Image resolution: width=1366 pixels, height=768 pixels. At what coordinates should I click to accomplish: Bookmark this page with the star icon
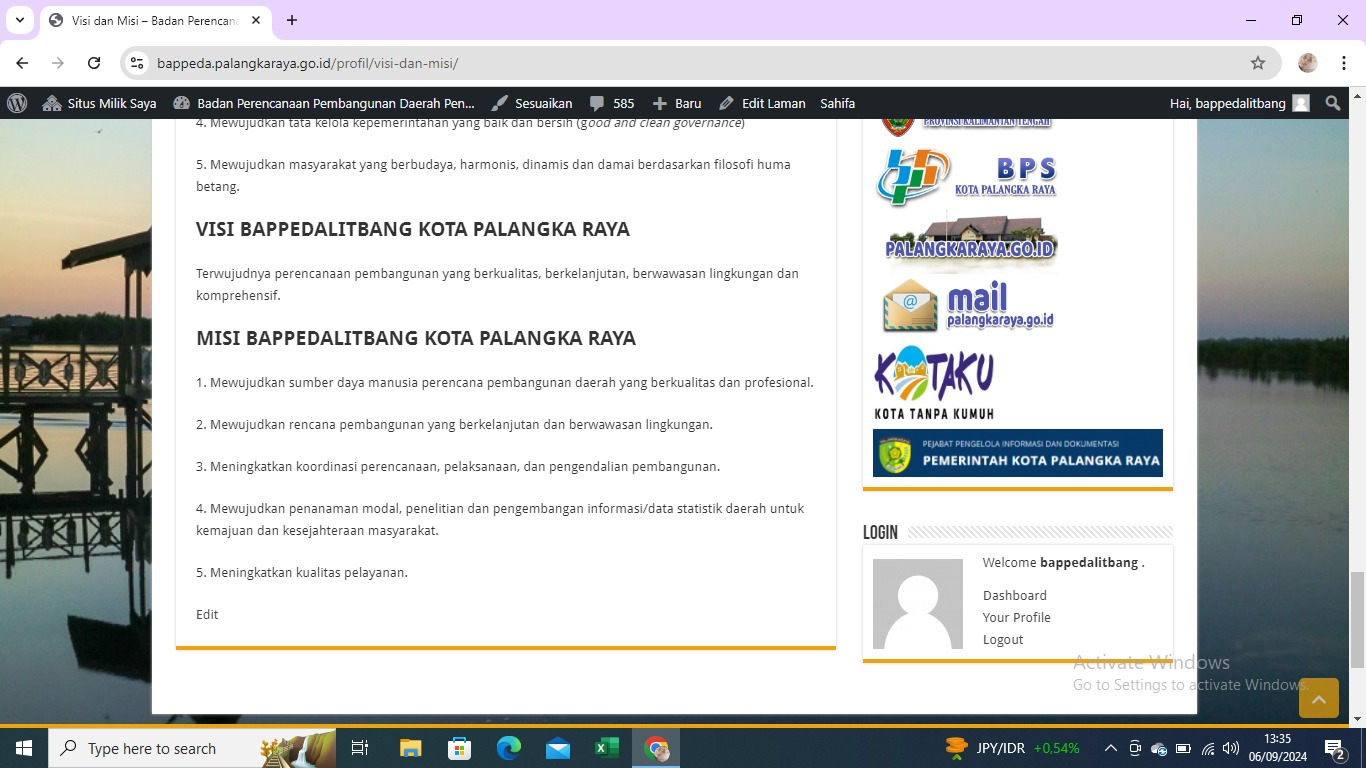point(1257,63)
